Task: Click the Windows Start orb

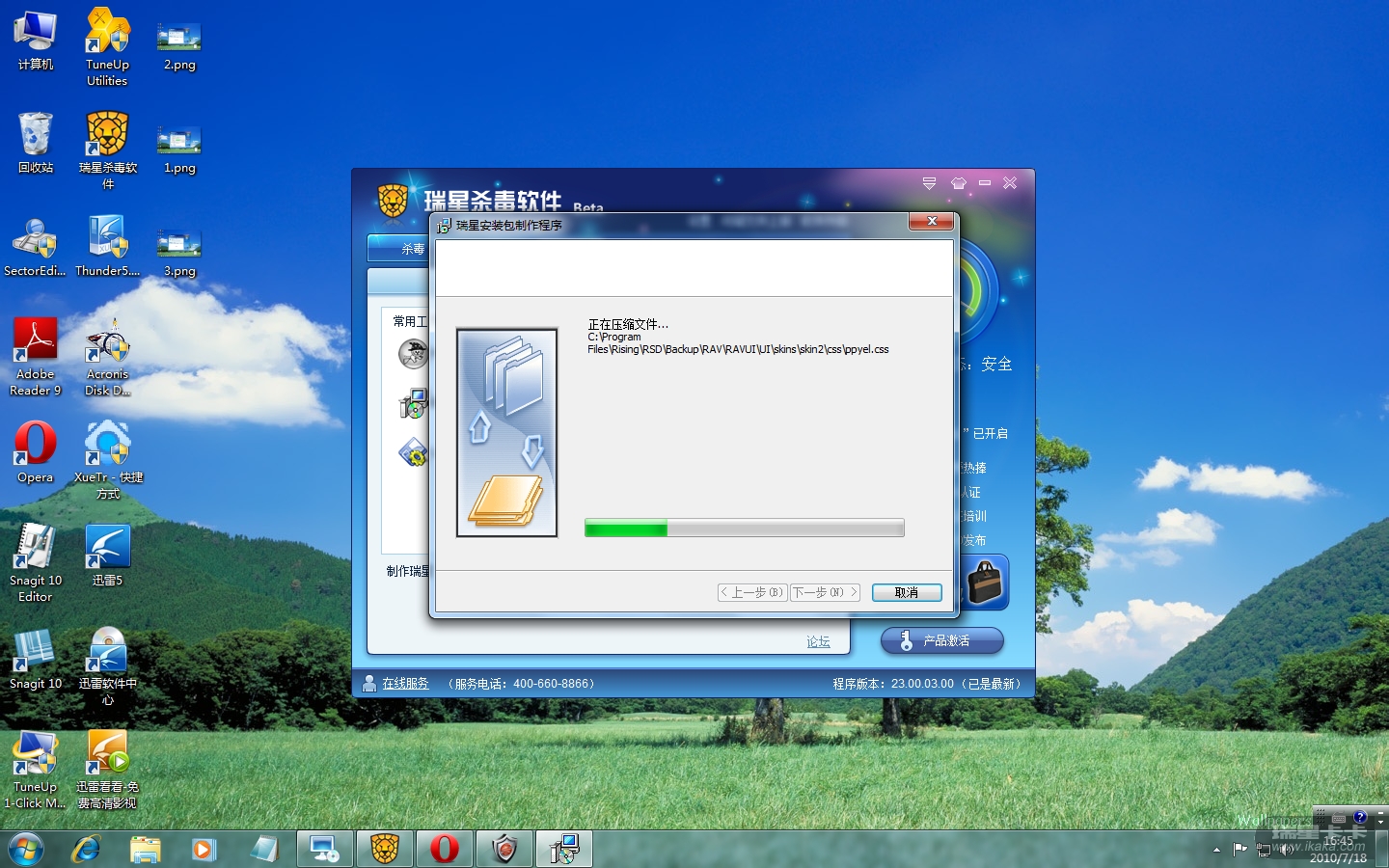Action: [26, 849]
